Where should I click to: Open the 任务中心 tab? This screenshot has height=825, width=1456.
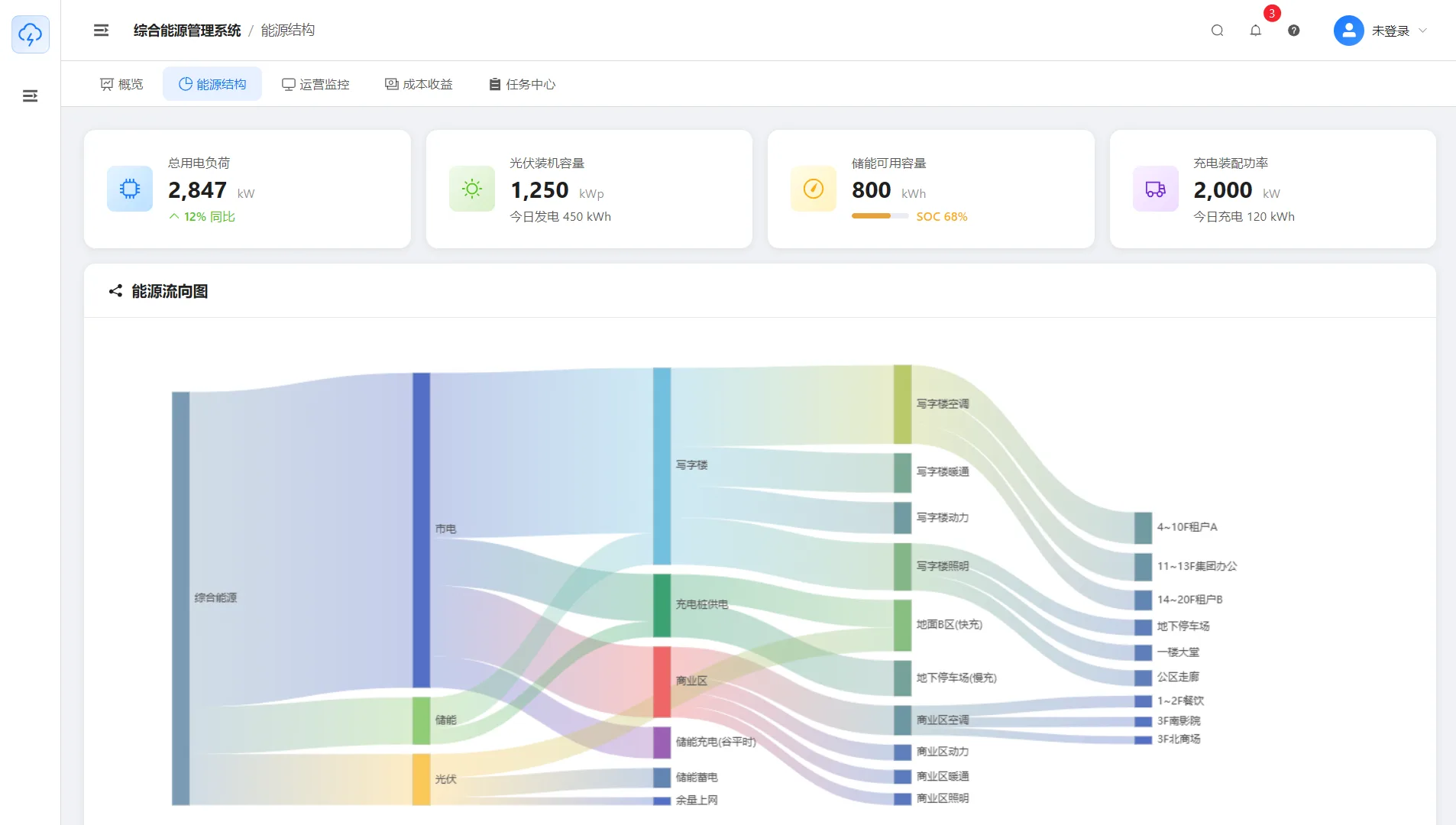click(x=523, y=84)
